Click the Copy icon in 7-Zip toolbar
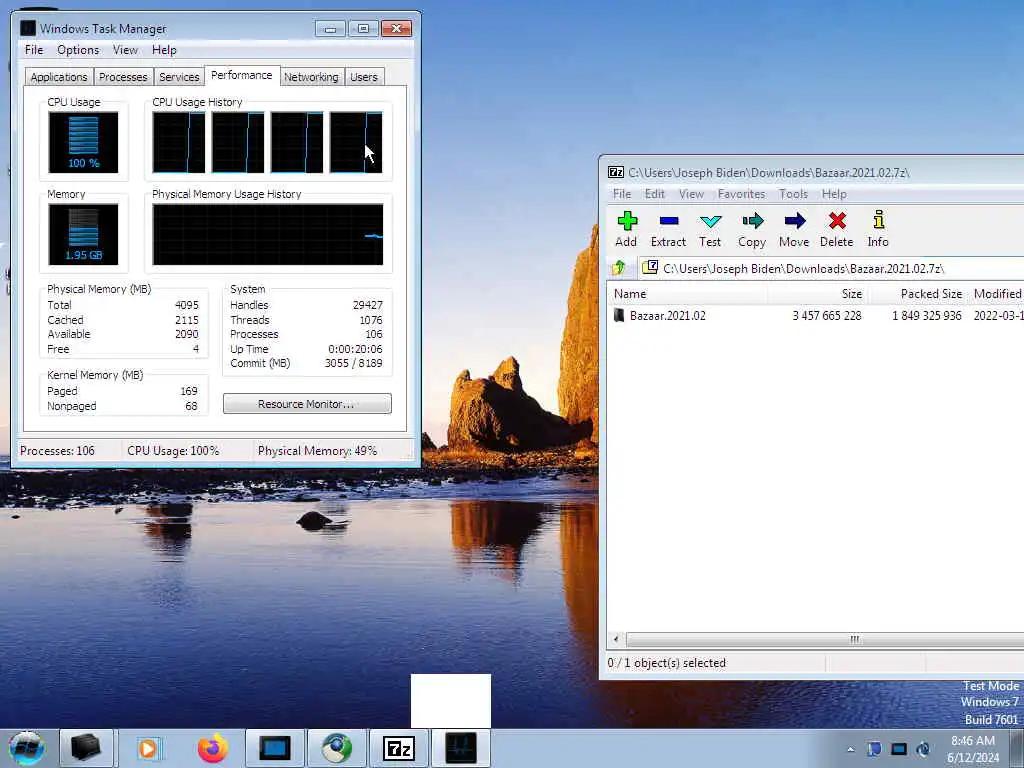The width and height of the screenshot is (1024, 768). click(752, 221)
